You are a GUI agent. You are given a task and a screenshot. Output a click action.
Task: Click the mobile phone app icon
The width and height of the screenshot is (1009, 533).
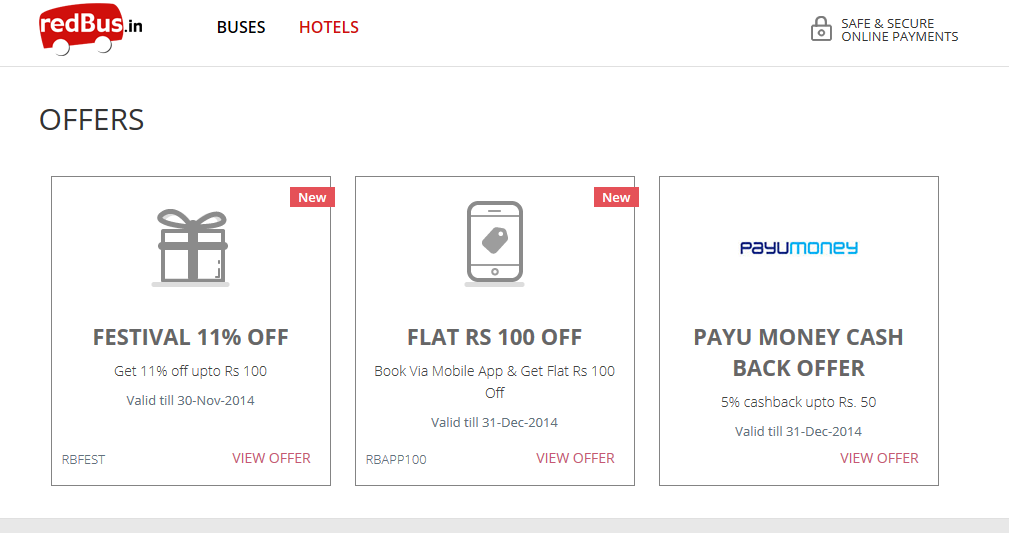coord(495,243)
